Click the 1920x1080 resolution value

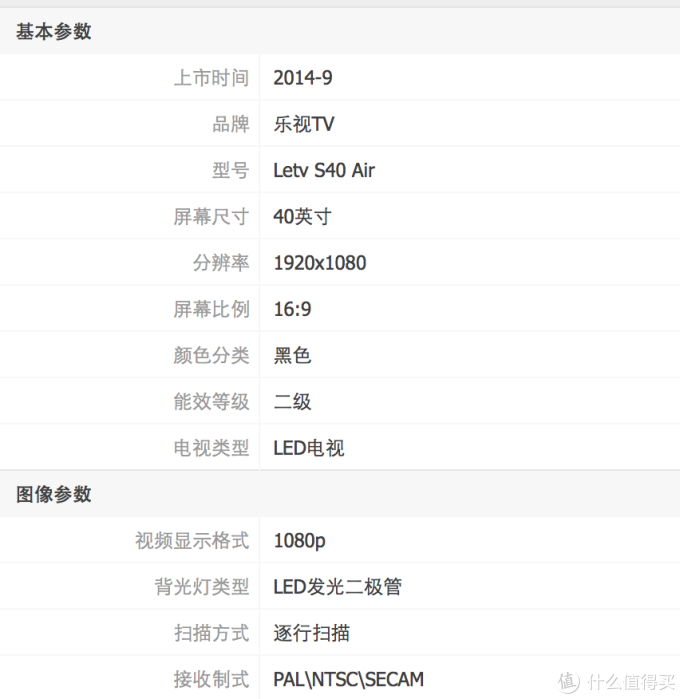coord(320,263)
